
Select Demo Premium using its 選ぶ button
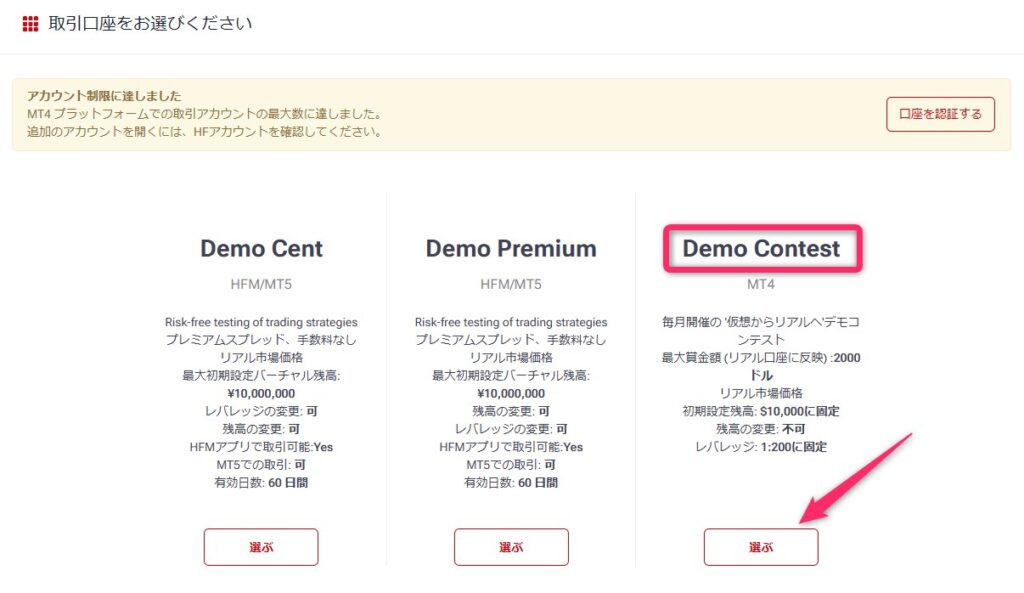pyautogui.click(x=511, y=547)
